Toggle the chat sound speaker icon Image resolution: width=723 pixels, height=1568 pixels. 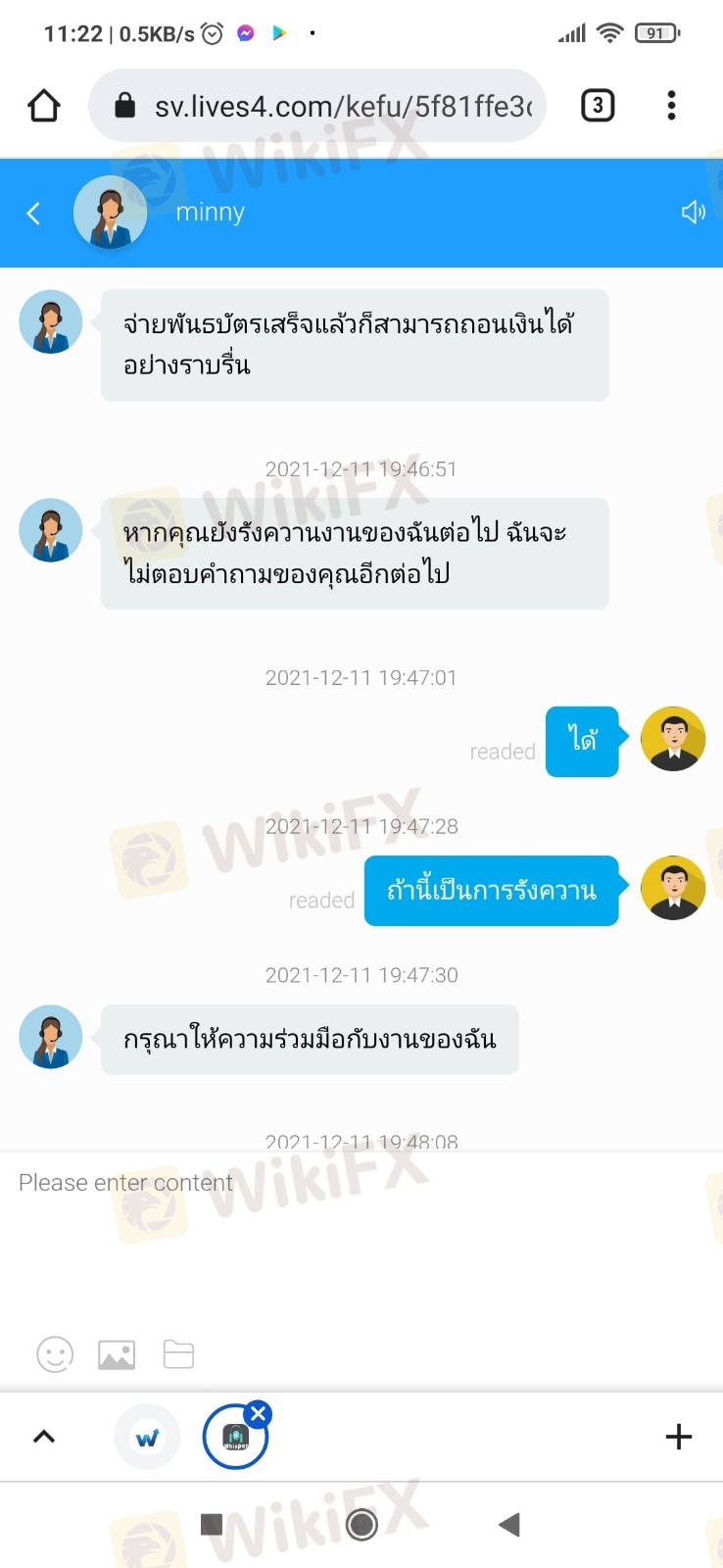click(694, 212)
